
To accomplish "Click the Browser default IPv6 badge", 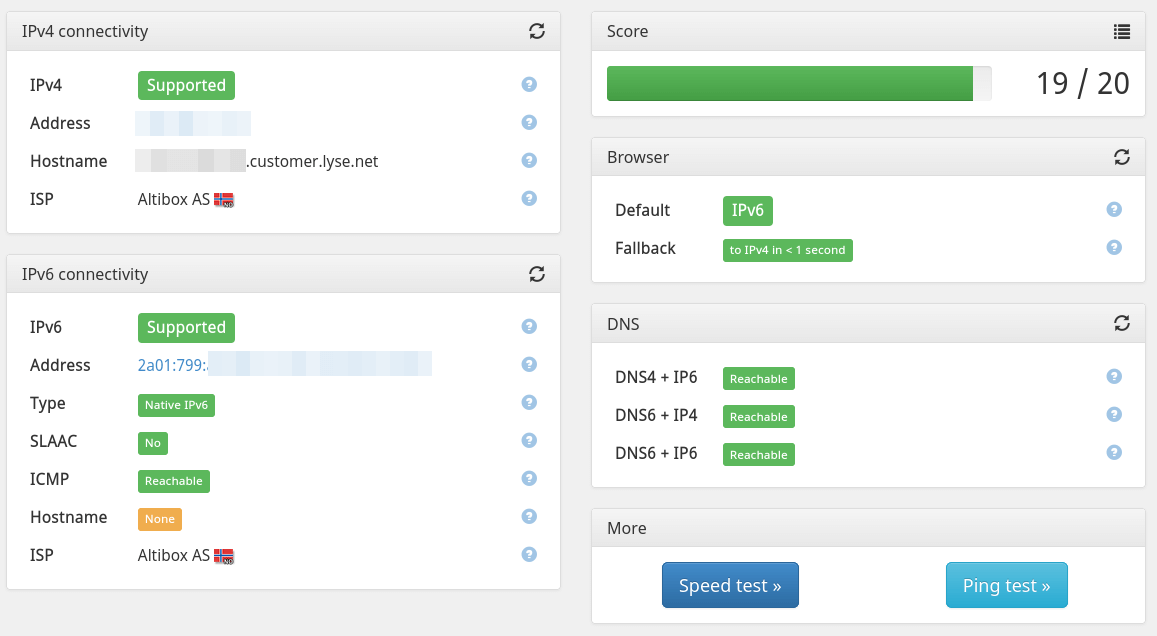I will click(x=747, y=210).
